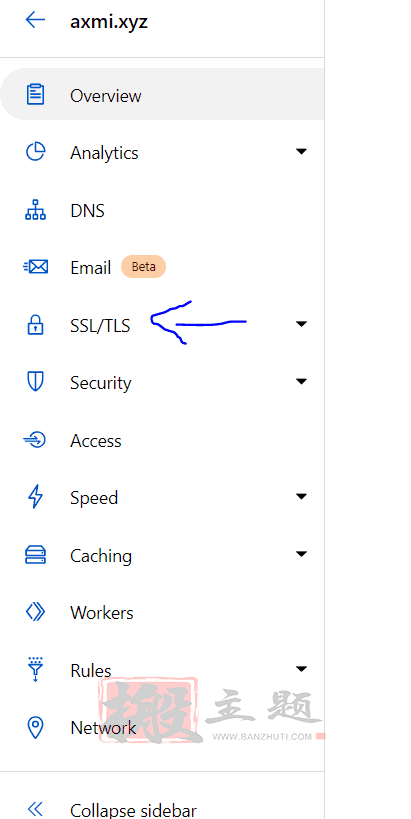Click the Email envelope icon
The height and width of the screenshot is (819, 411).
pyautogui.click(x=36, y=267)
